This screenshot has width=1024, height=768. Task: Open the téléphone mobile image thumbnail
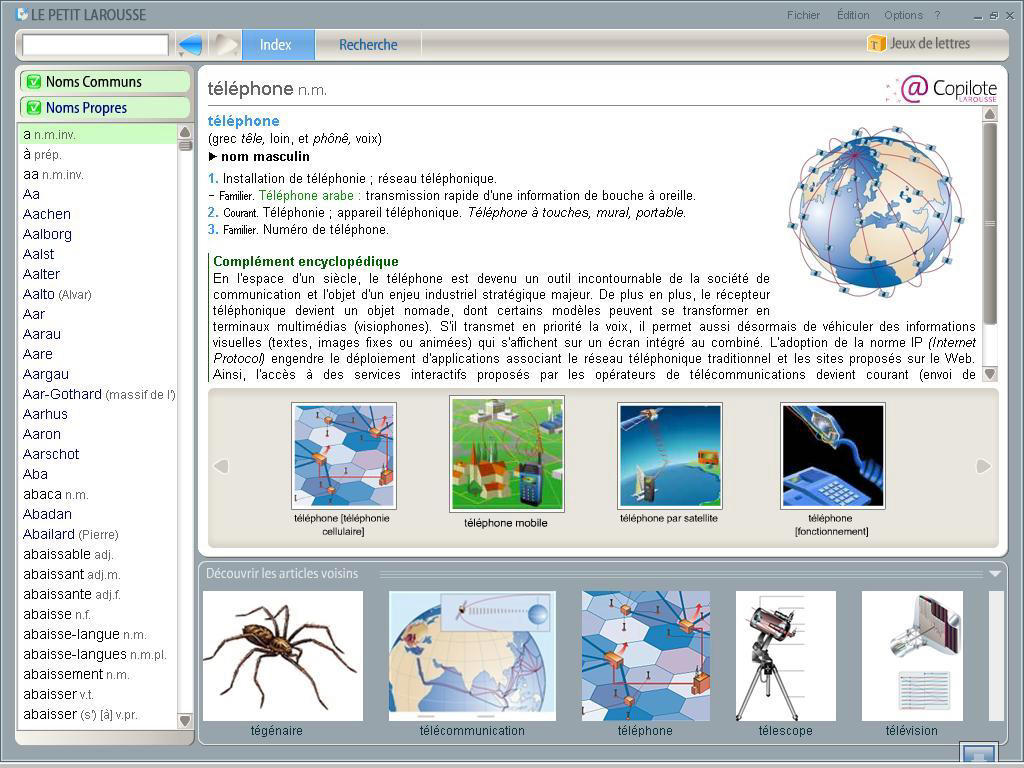[x=507, y=453]
